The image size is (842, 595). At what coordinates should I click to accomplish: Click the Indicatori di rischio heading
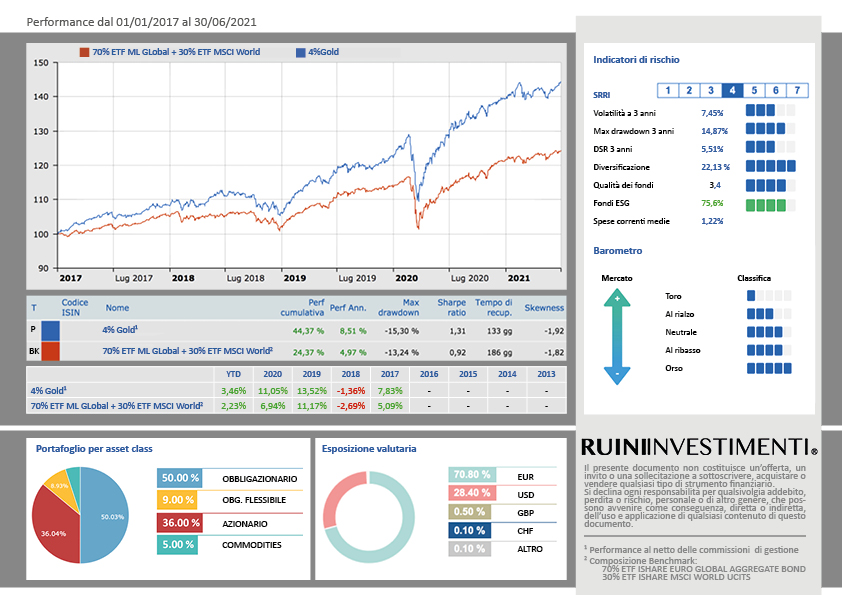click(x=636, y=60)
